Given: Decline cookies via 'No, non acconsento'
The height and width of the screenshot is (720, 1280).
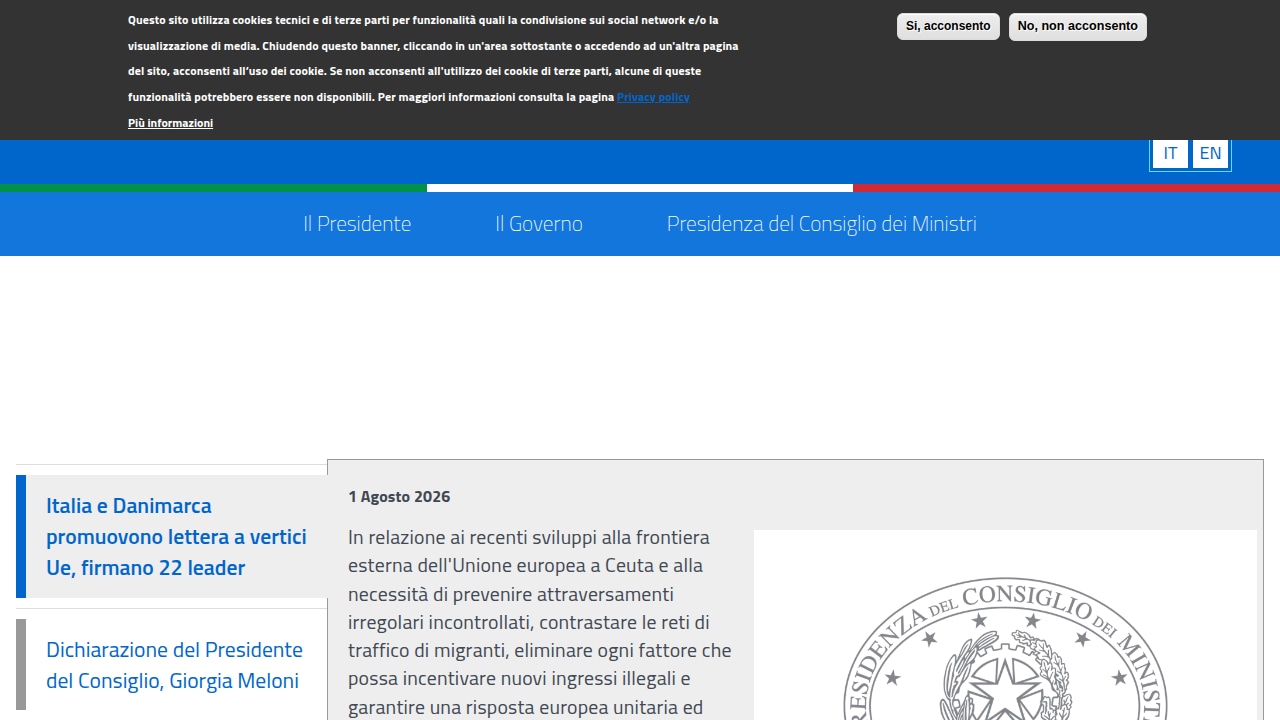Looking at the screenshot, I should pyautogui.click(x=1077, y=26).
